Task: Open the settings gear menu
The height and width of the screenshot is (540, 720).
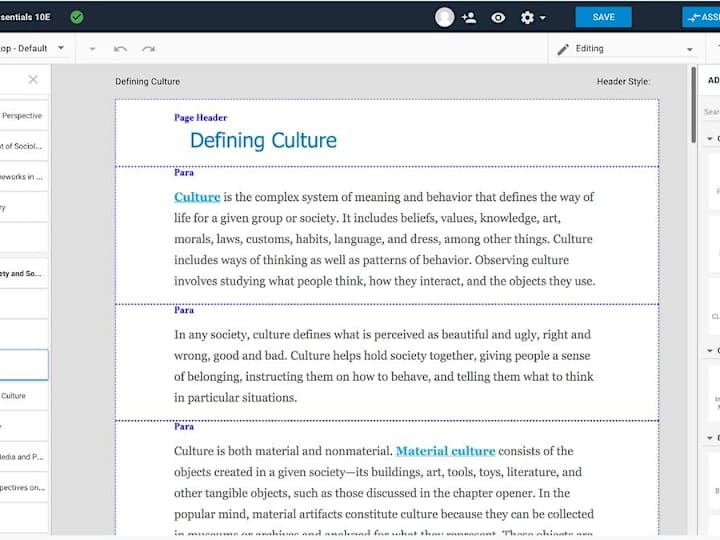Action: point(533,18)
